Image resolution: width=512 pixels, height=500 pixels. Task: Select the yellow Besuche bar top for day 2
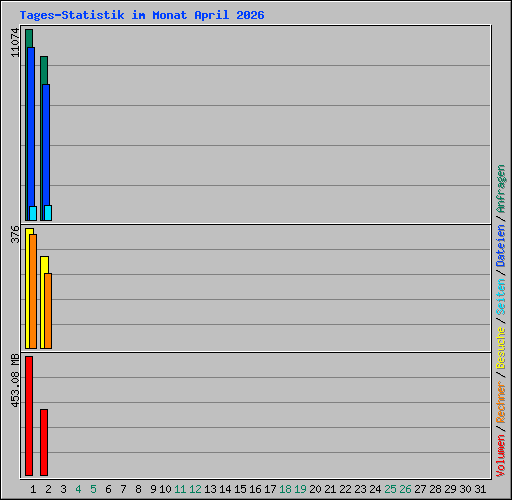tap(44, 265)
